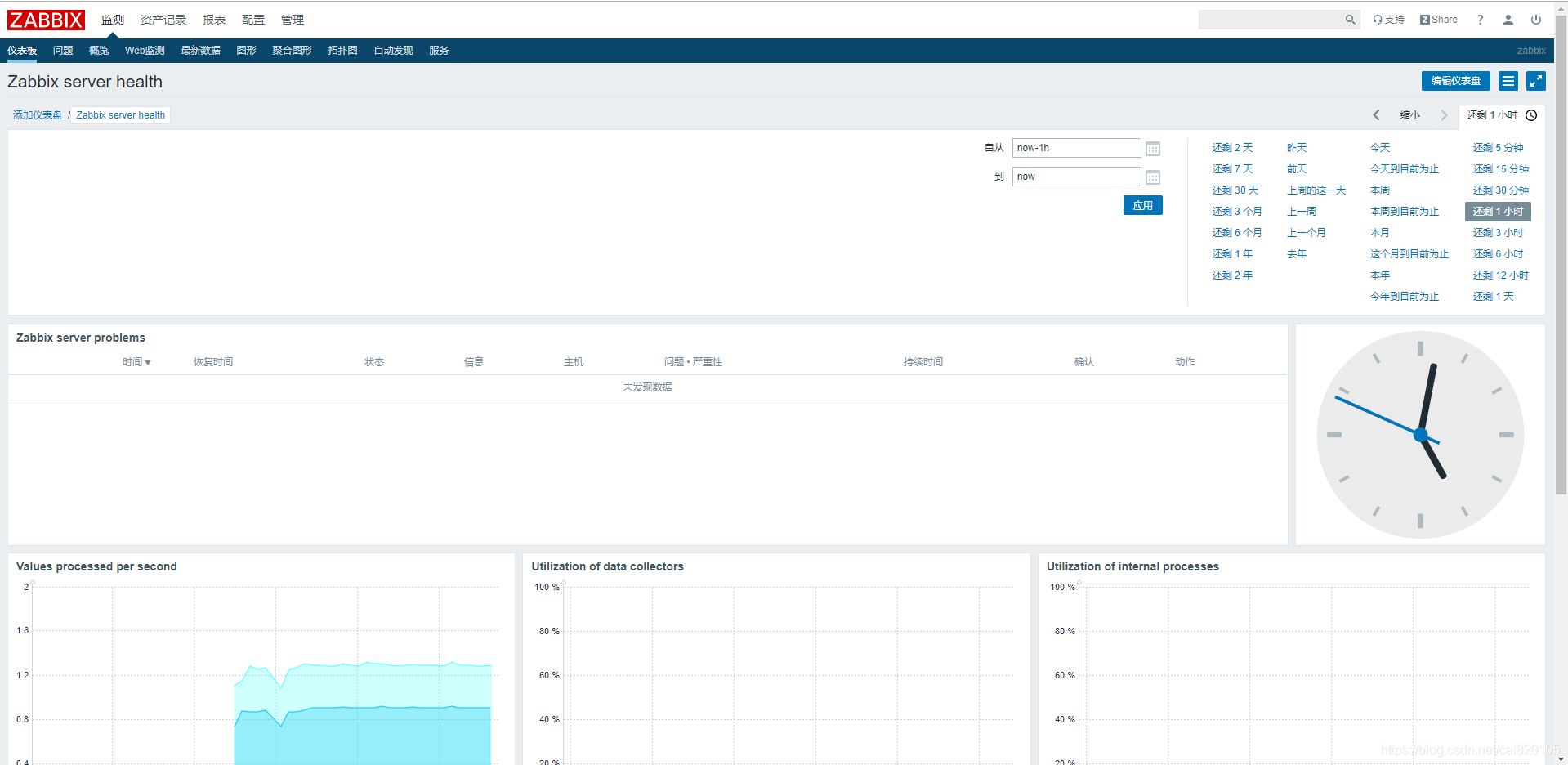Choose time range 还剩 1 天
Viewport: 1568px width, 765px height.
click(1494, 297)
